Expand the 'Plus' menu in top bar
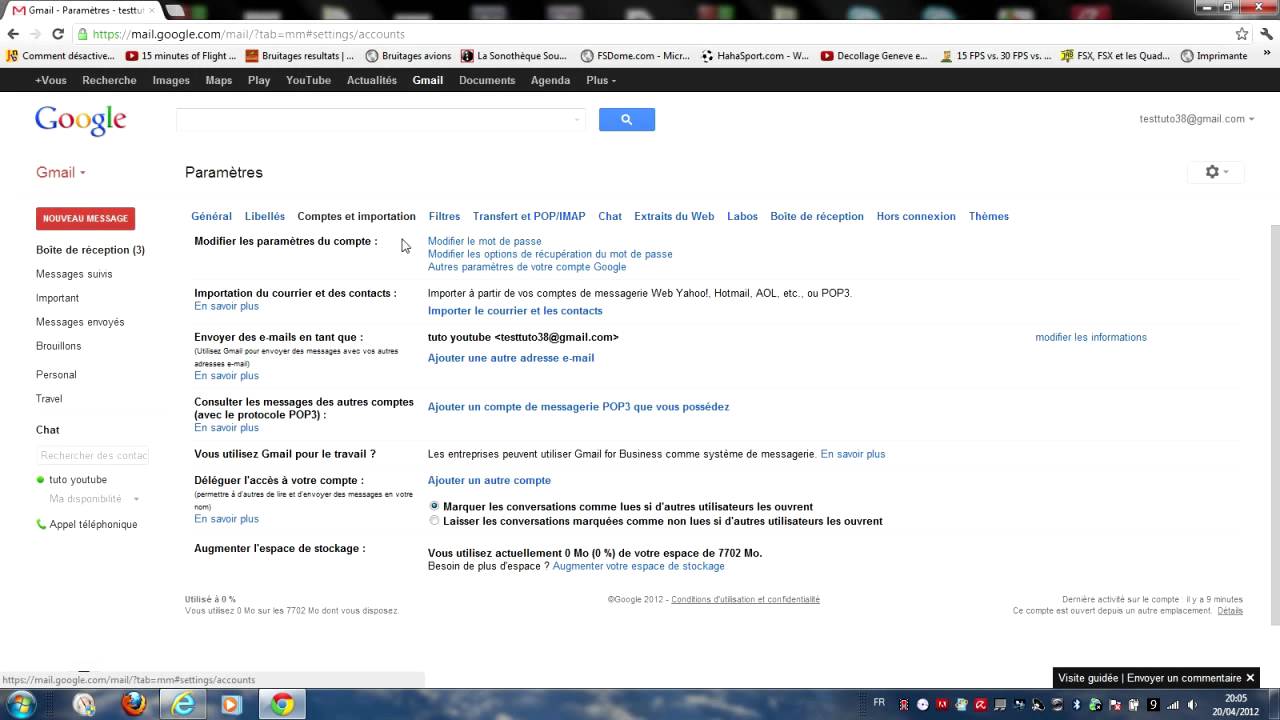 [601, 80]
